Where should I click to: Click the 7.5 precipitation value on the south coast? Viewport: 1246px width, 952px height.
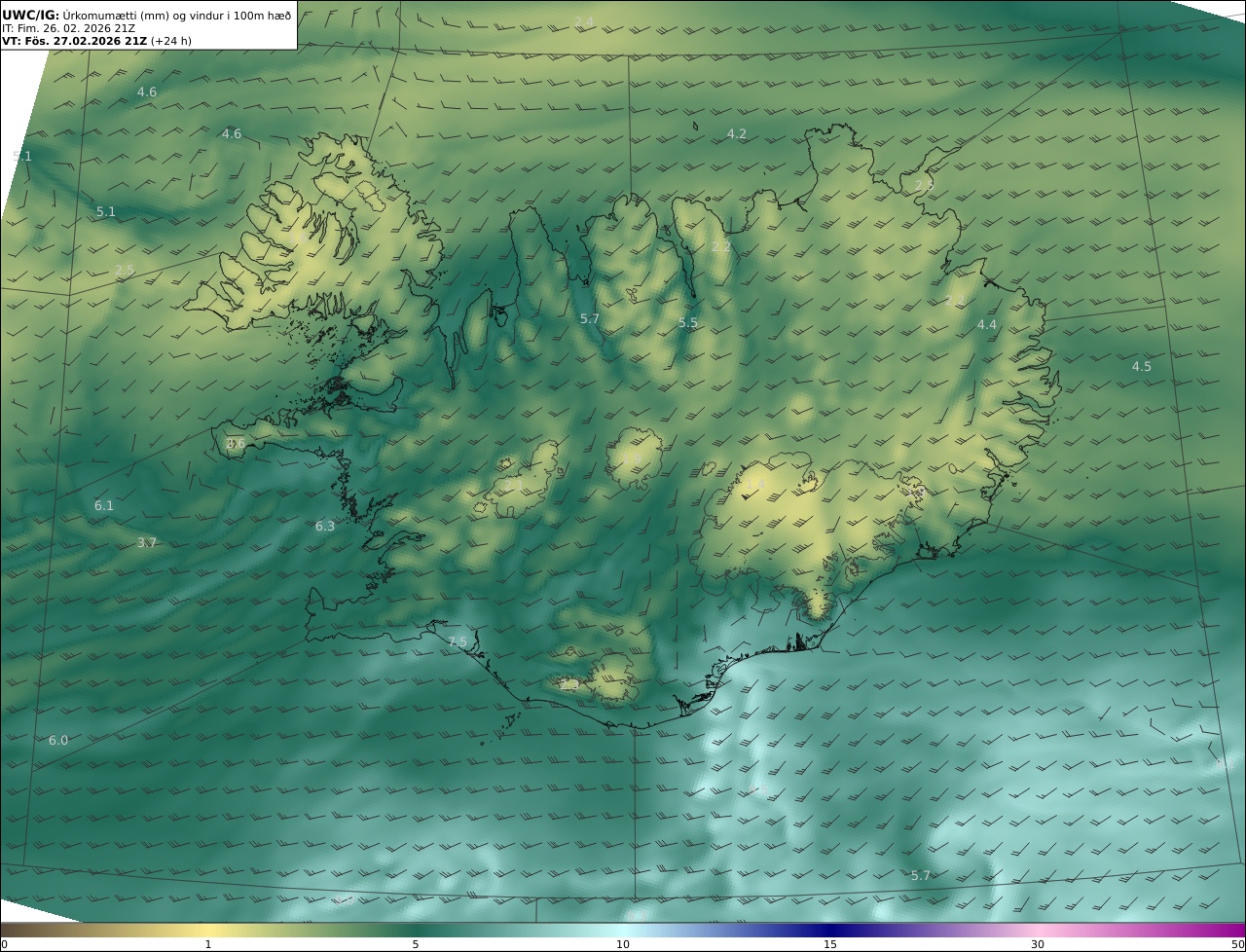(458, 641)
